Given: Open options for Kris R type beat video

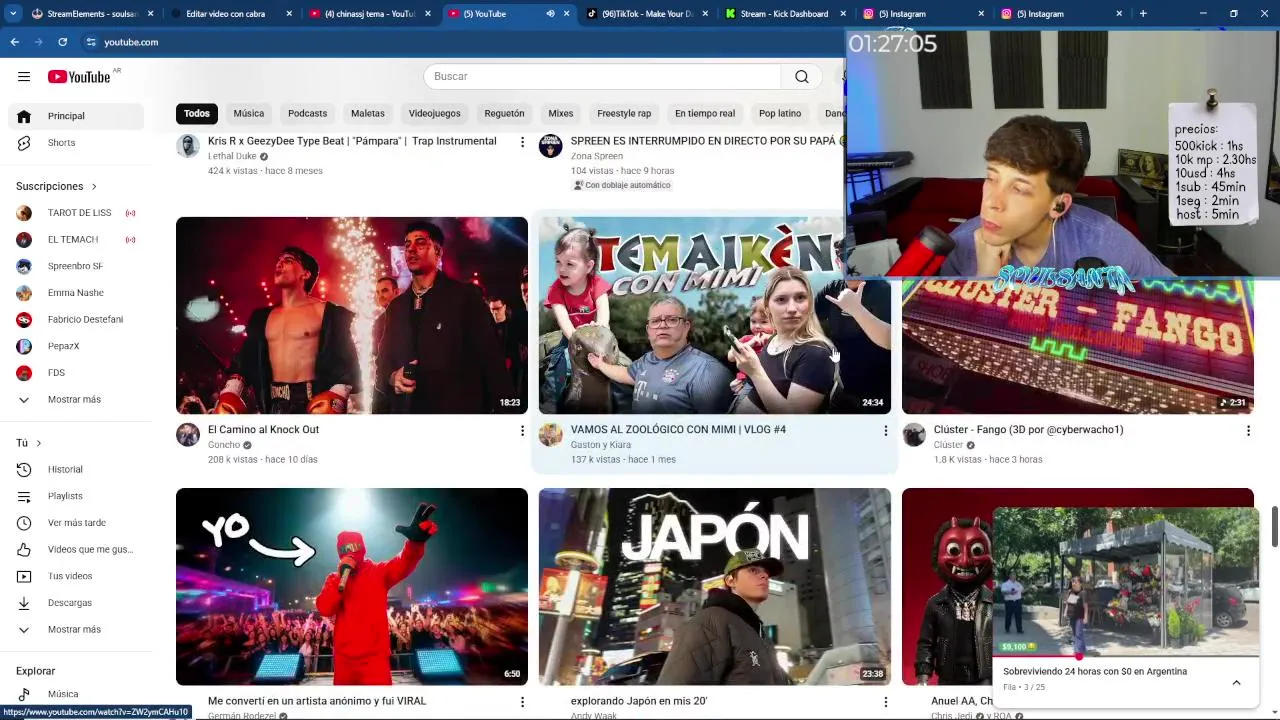Looking at the screenshot, I should [x=522, y=142].
